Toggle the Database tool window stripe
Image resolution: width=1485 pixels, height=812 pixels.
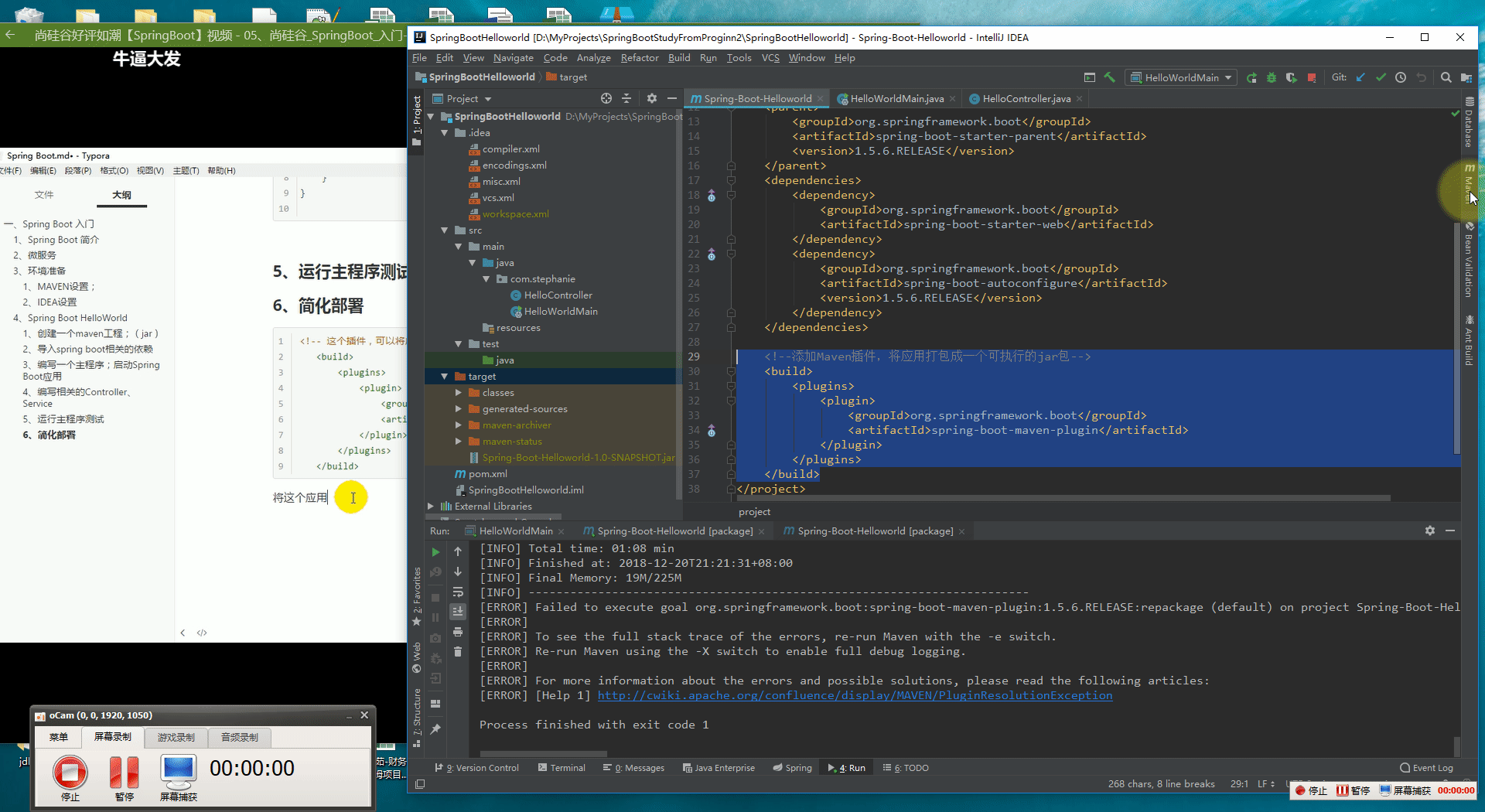coord(1469,122)
